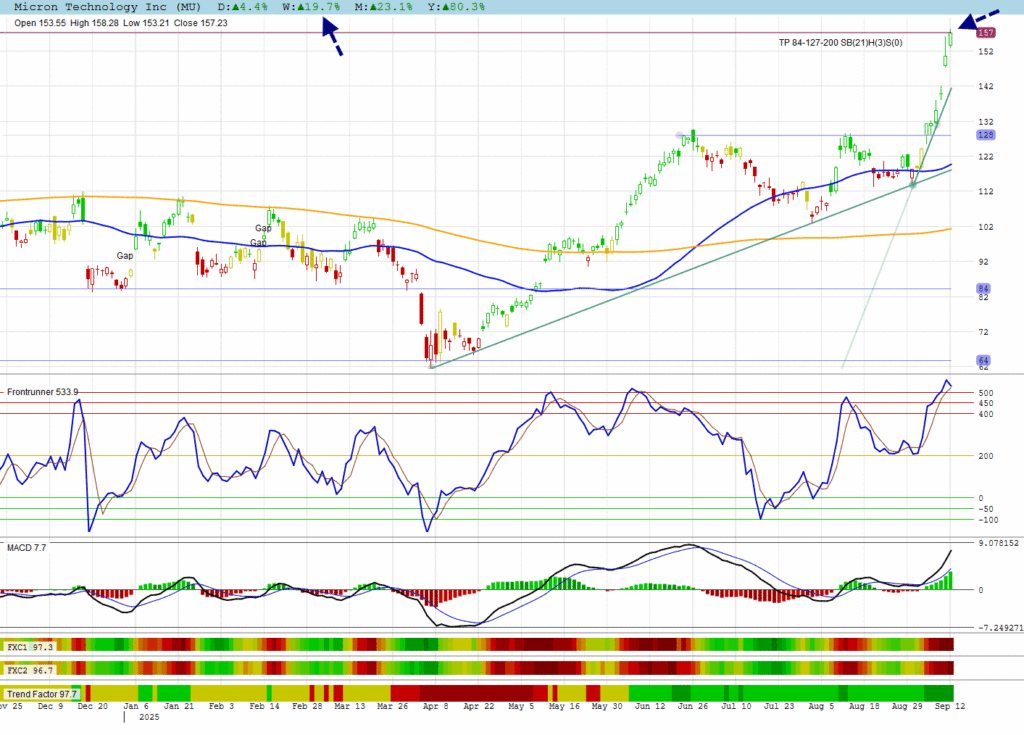Click the FXC1 97.3 heat bar label

click(29, 647)
